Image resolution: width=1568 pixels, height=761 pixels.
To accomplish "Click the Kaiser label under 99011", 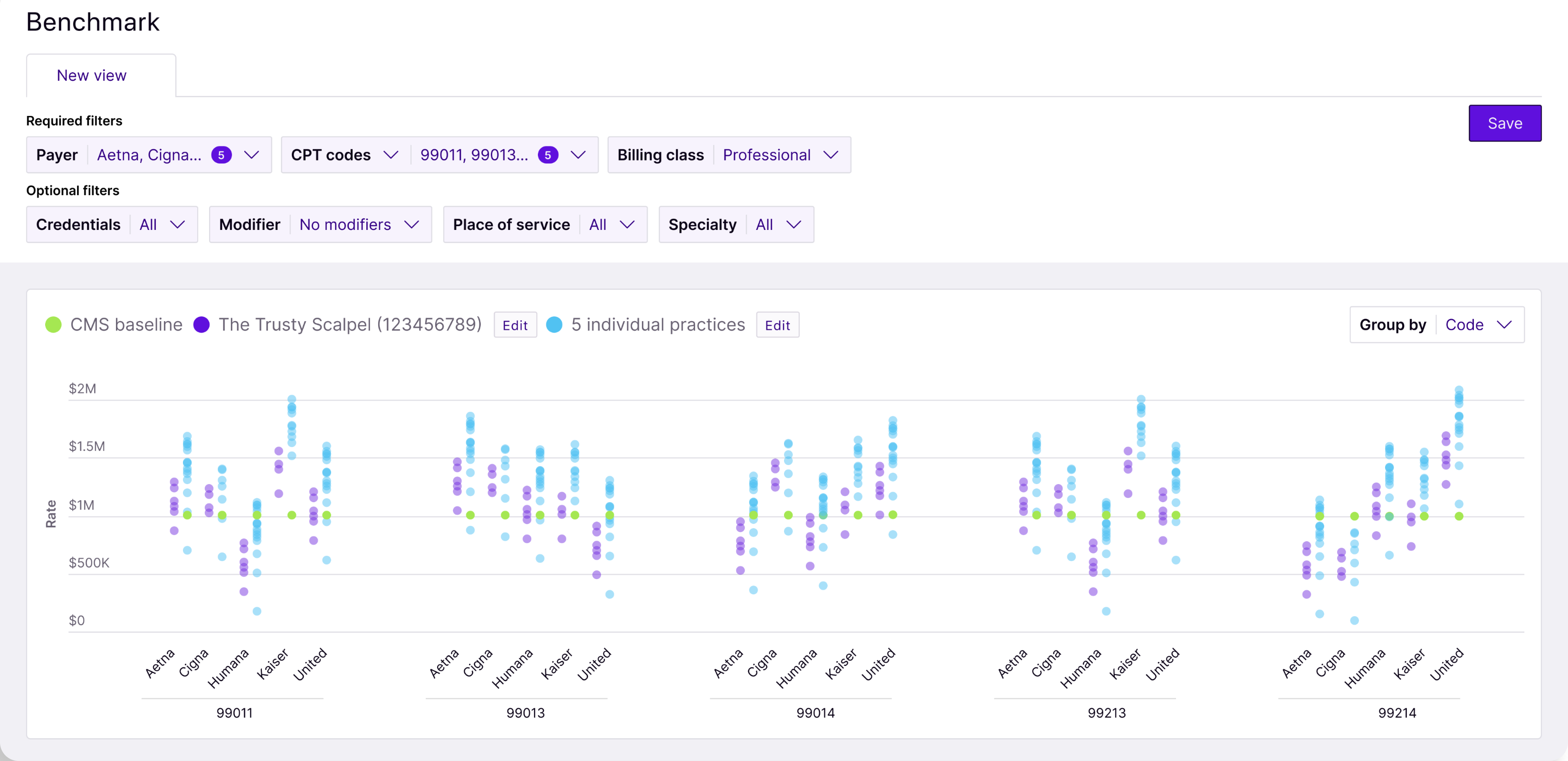I will point(272,664).
